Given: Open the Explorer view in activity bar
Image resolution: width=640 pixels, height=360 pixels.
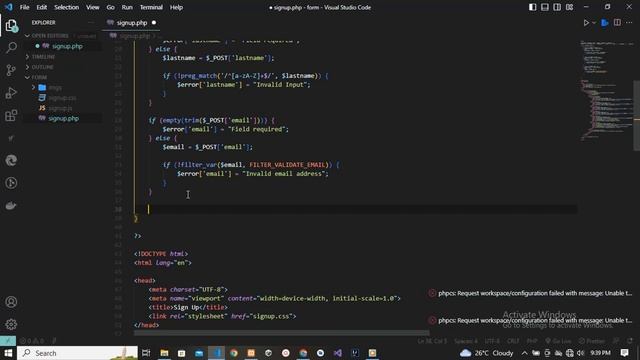Looking at the screenshot, I should point(11,26).
